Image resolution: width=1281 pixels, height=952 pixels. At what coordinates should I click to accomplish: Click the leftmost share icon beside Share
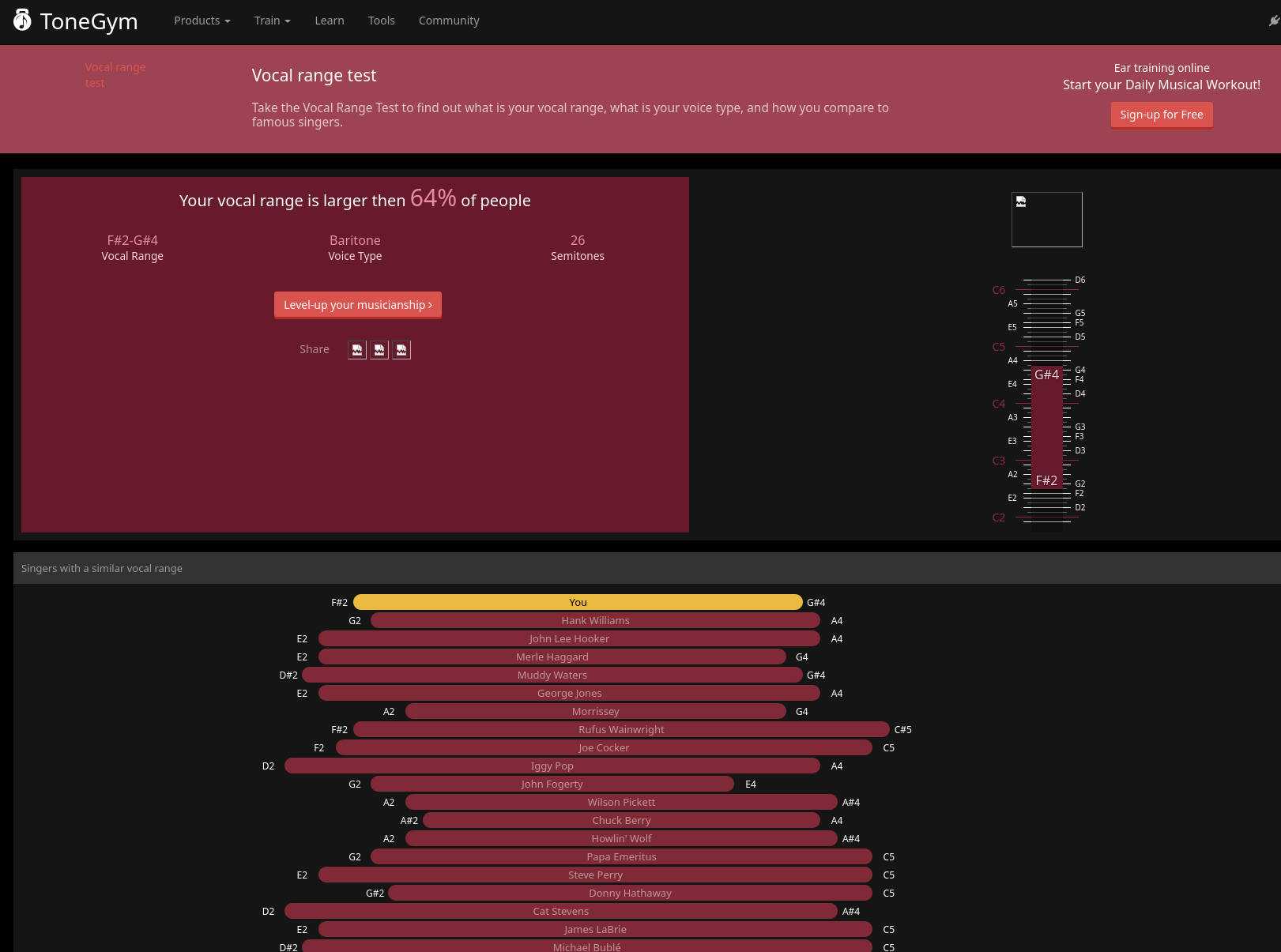pyautogui.click(x=357, y=350)
